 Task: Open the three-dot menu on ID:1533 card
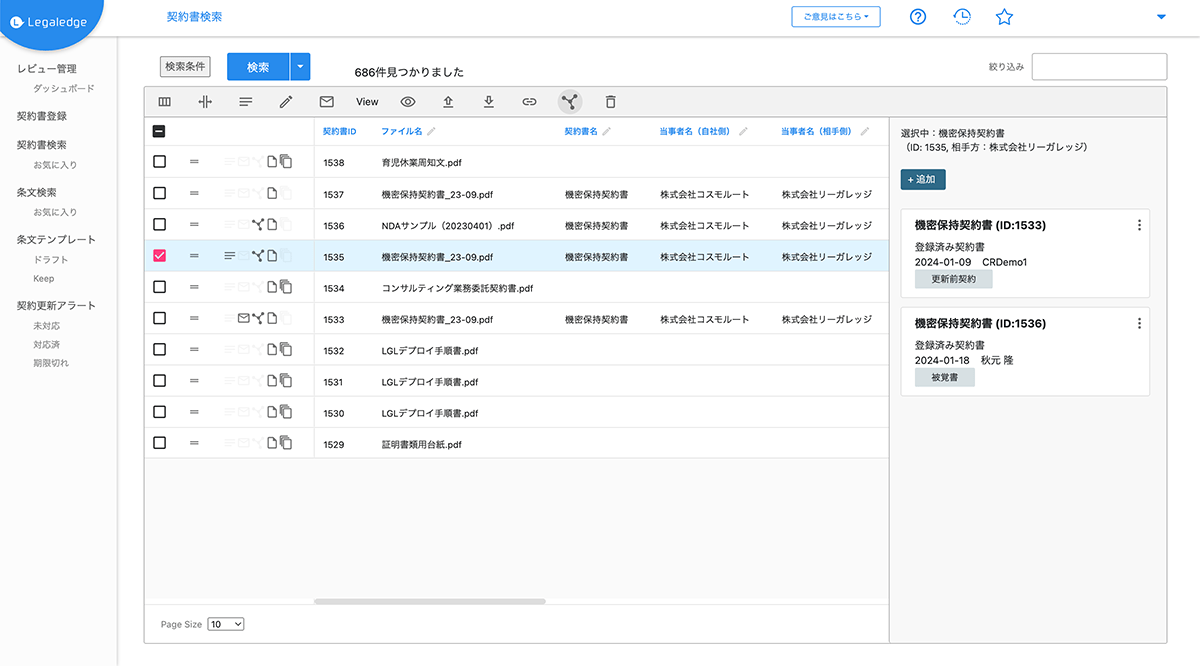1139,225
